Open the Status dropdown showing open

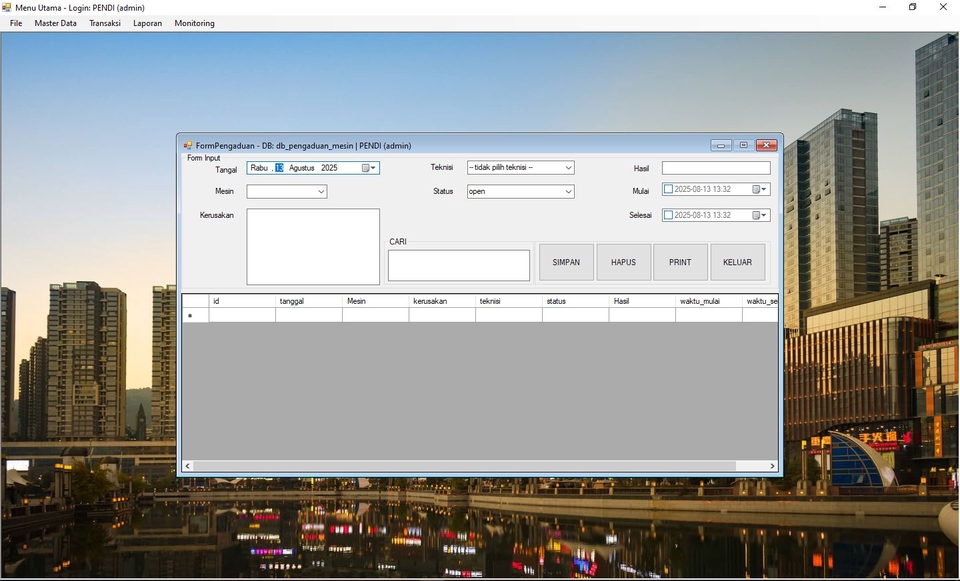[x=568, y=192]
